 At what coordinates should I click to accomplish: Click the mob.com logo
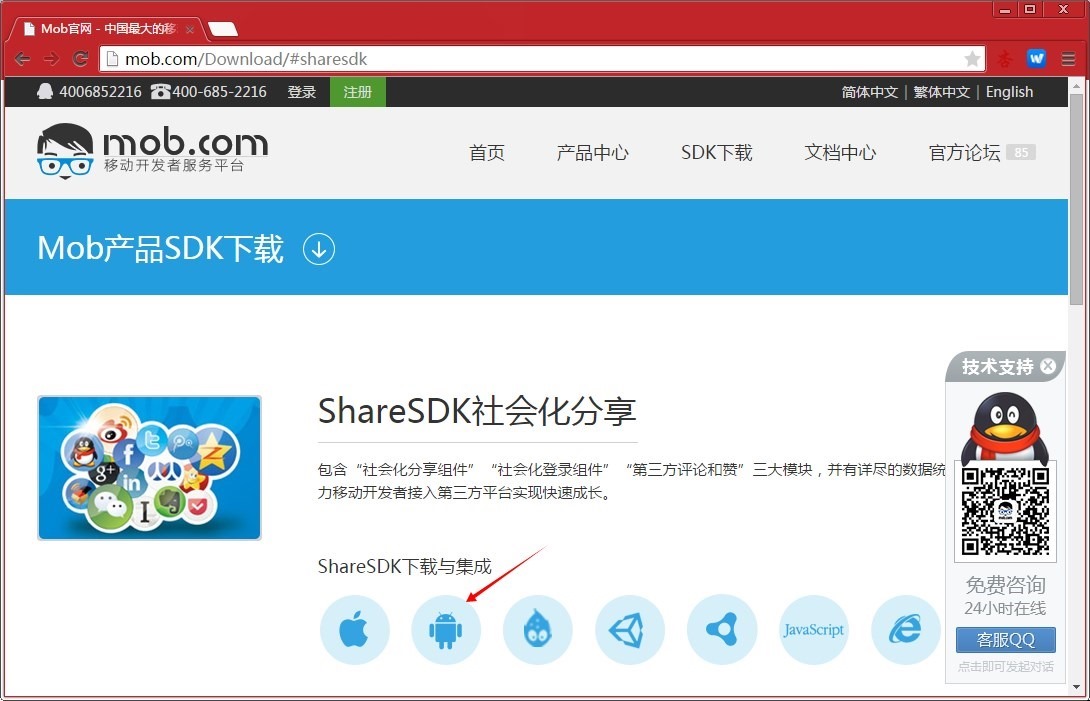[x=152, y=151]
